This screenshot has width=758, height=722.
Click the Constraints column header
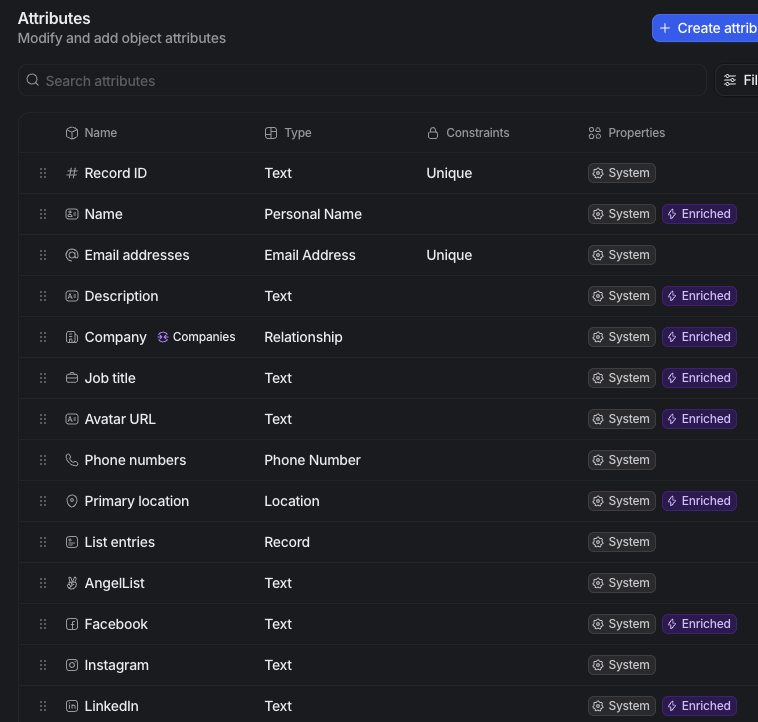tap(468, 133)
